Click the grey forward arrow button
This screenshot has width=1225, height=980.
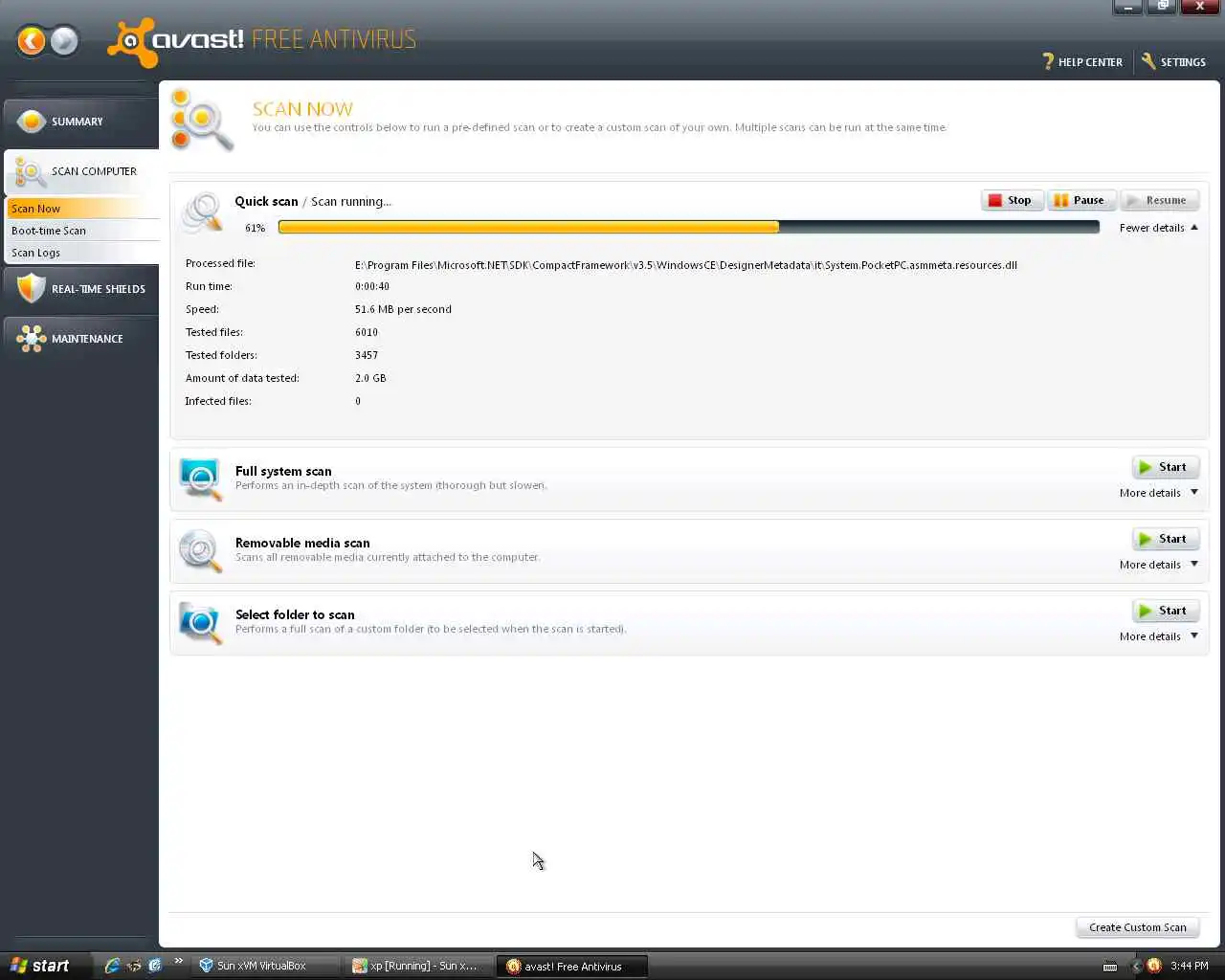(x=64, y=40)
